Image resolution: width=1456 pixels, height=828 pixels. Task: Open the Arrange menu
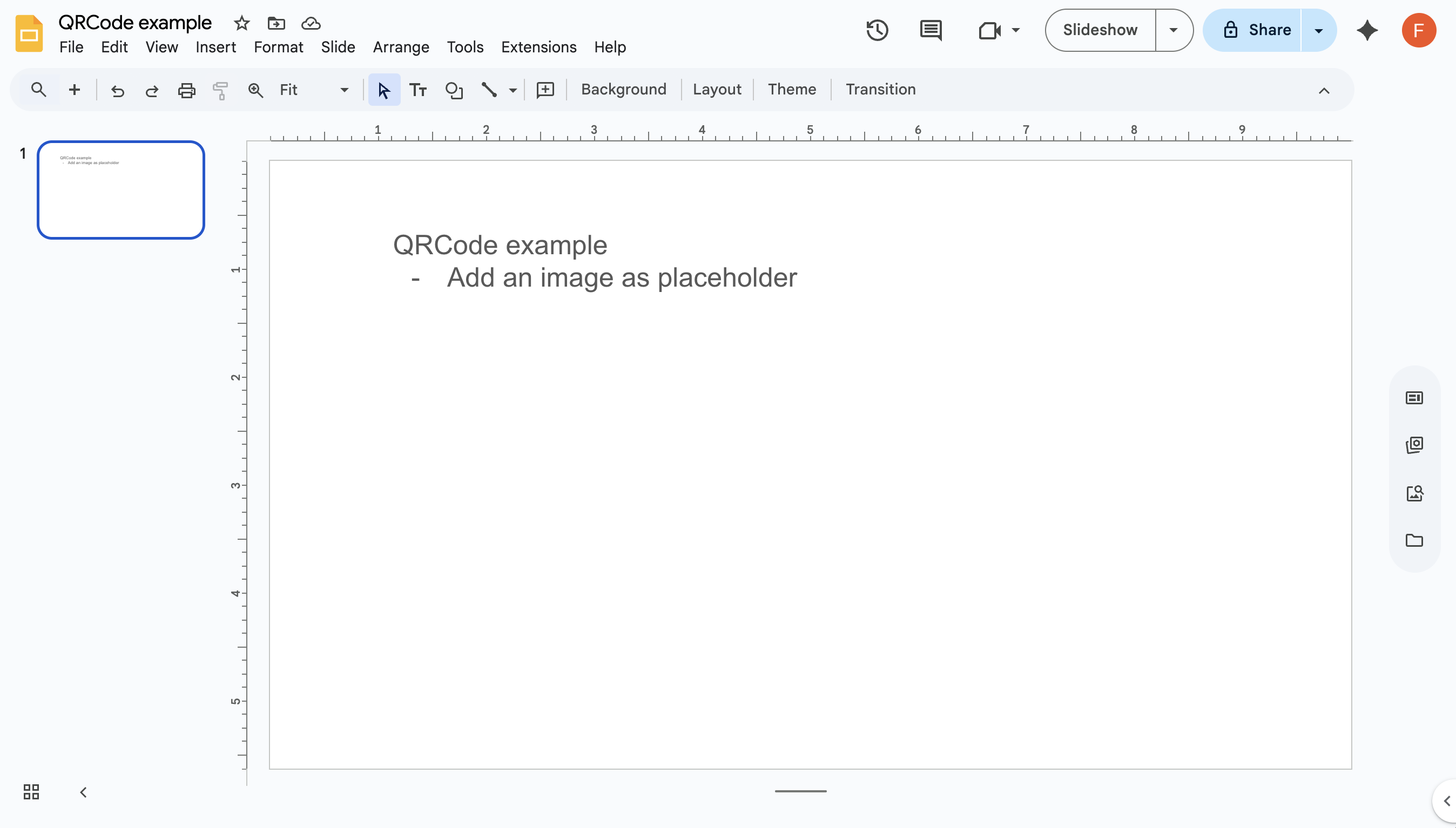point(401,47)
